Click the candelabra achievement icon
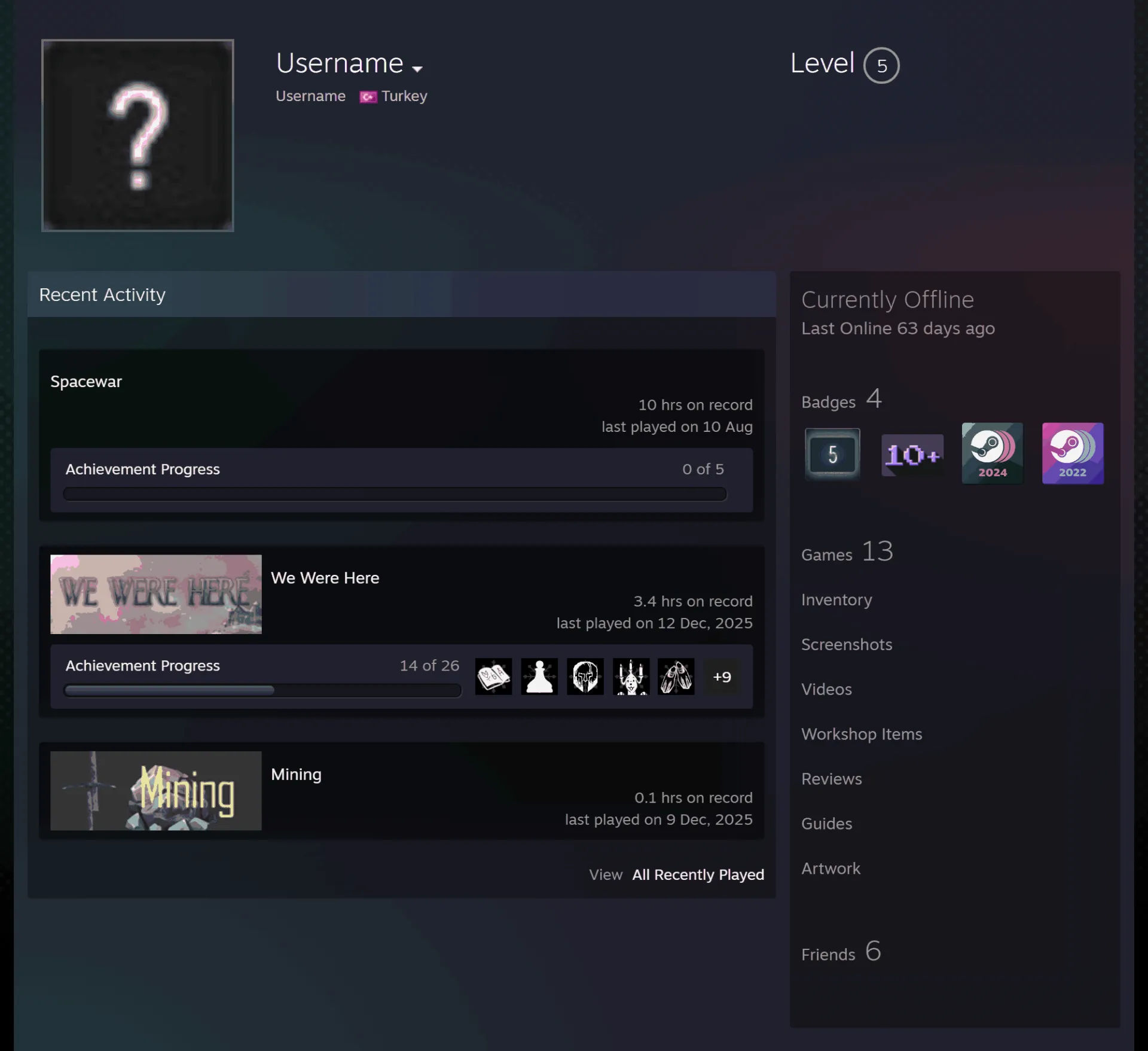This screenshot has width=1148, height=1051. pyautogui.click(x=631, y=677)
